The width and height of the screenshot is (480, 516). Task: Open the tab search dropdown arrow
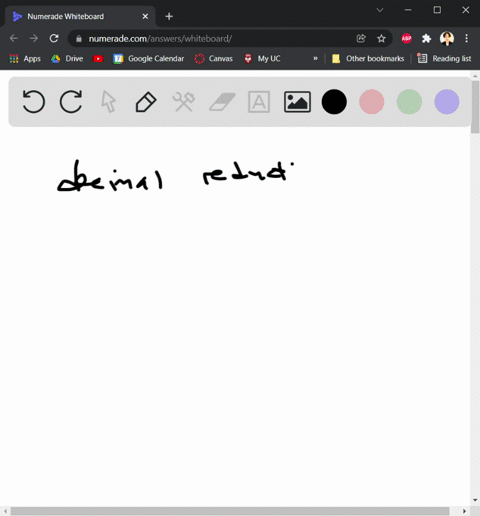380,10
